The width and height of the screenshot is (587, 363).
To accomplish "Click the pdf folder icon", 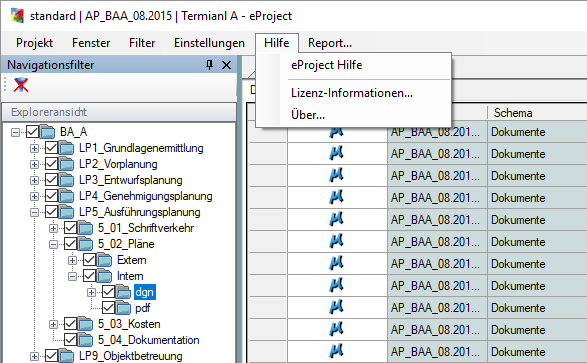I will 124,308.
